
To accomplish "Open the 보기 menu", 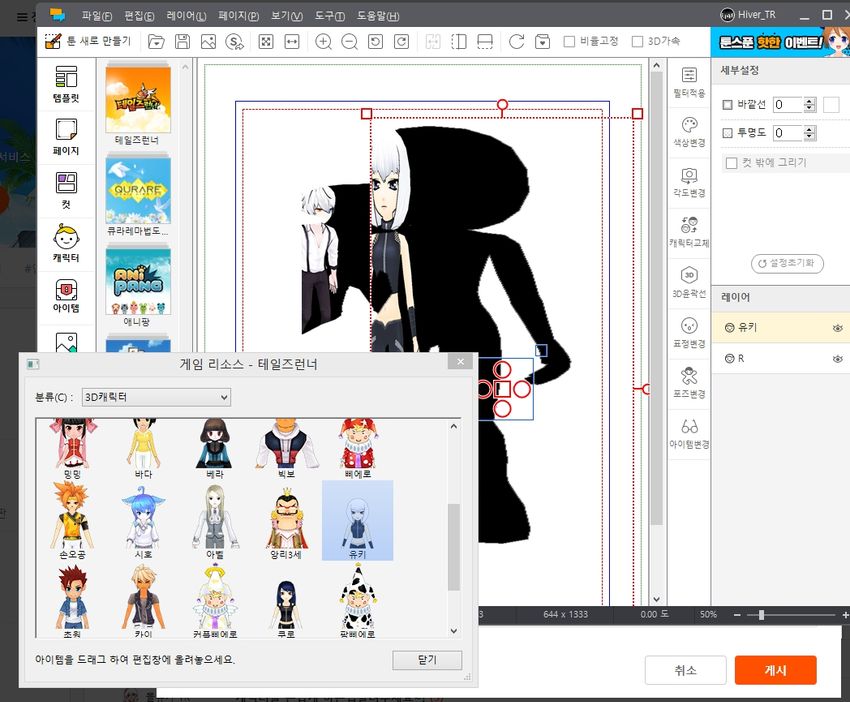I will coord(287,16).
